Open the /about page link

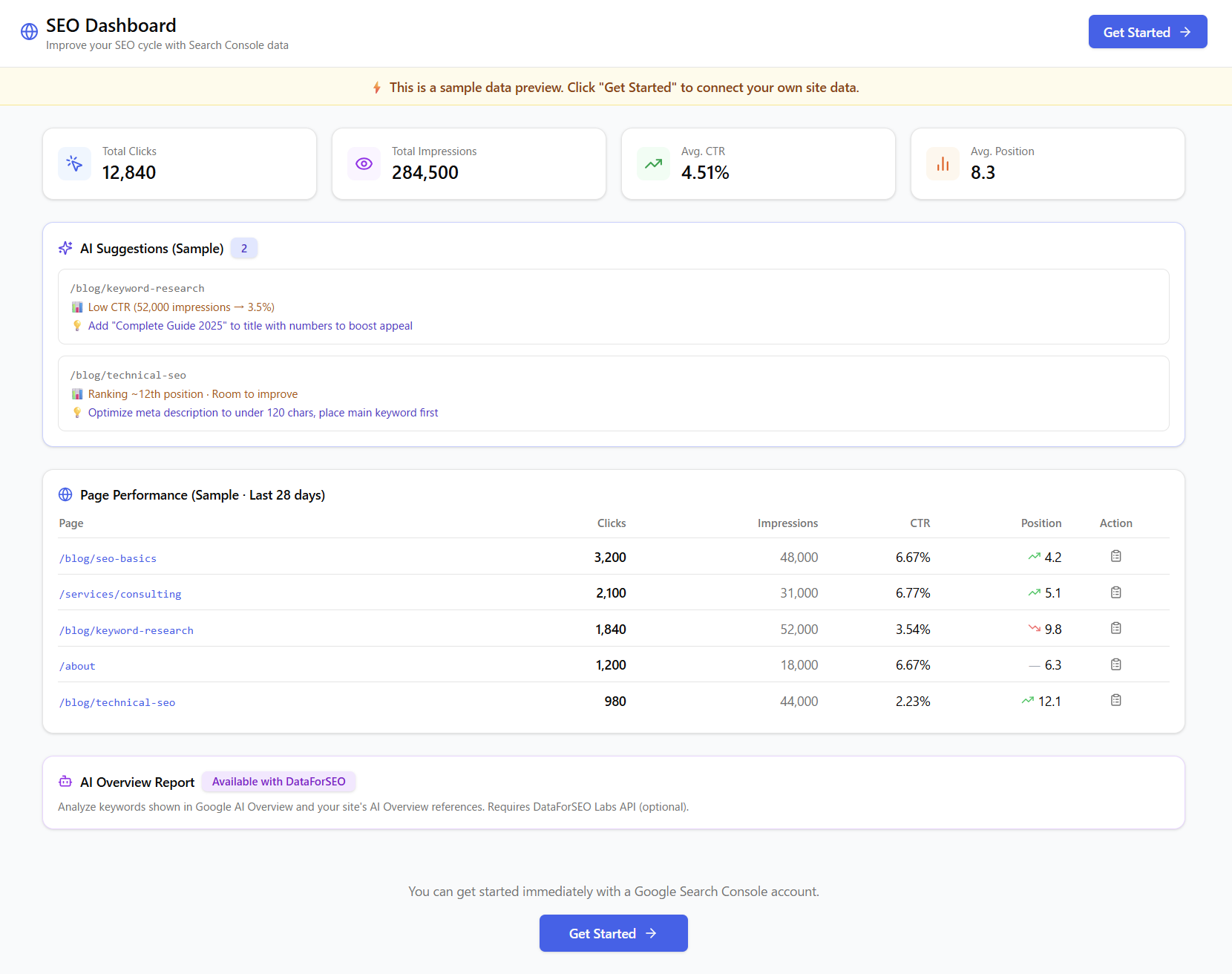coord(77,666)
